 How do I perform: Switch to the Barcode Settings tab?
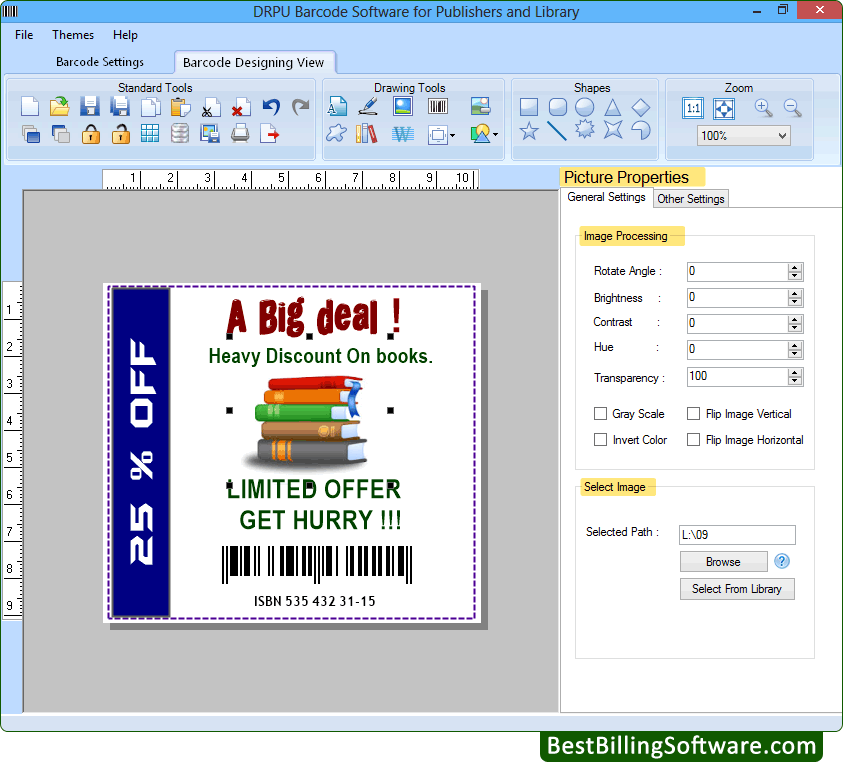(100, 62)
